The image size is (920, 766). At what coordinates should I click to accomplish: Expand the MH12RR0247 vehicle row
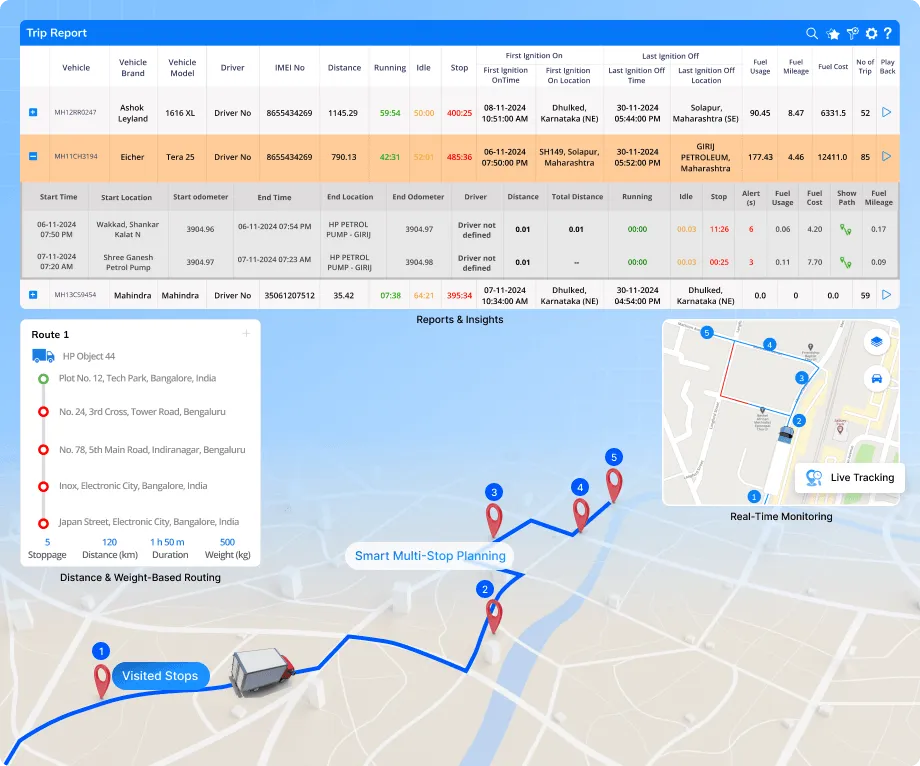coord(33,113)
